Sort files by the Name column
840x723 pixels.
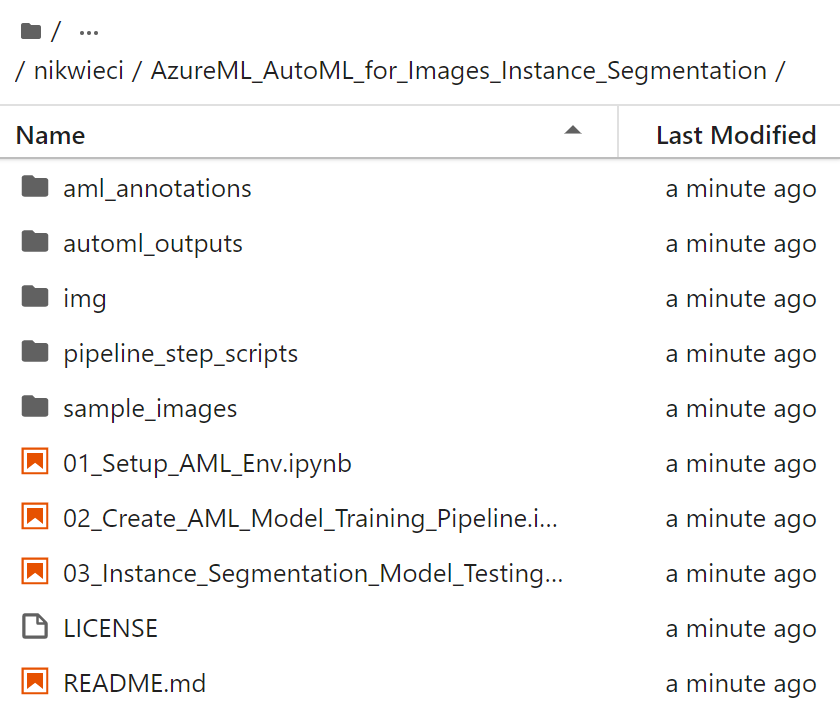pyautogui.click(x=50, y=135)
